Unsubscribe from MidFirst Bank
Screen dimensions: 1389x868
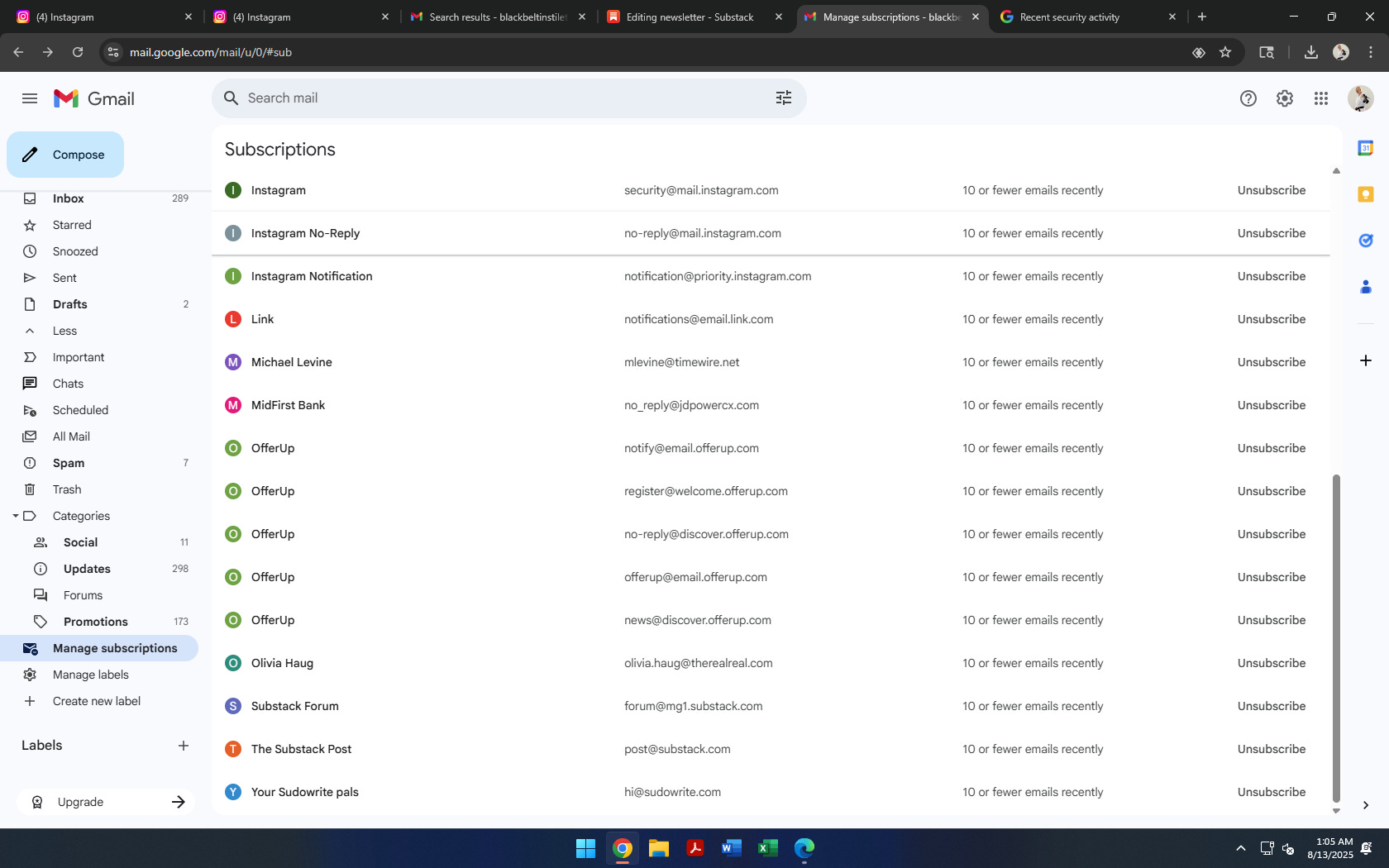[1272, 405]
